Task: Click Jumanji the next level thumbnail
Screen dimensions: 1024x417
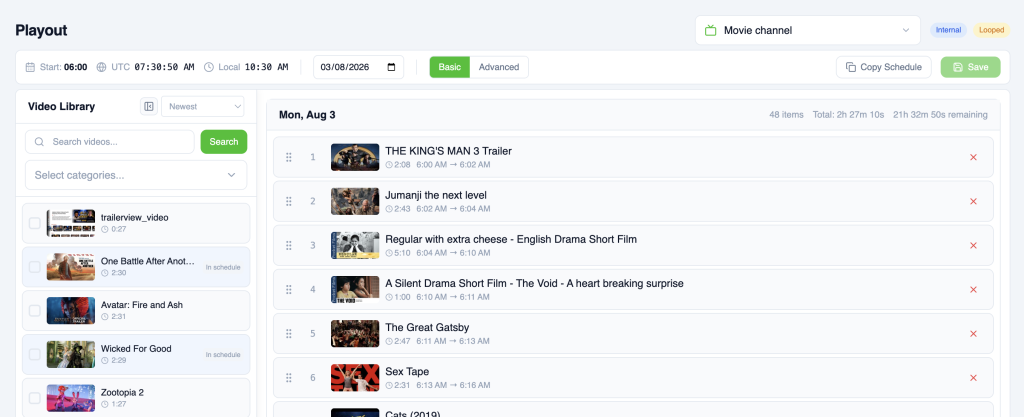Action: coord(355,201)
